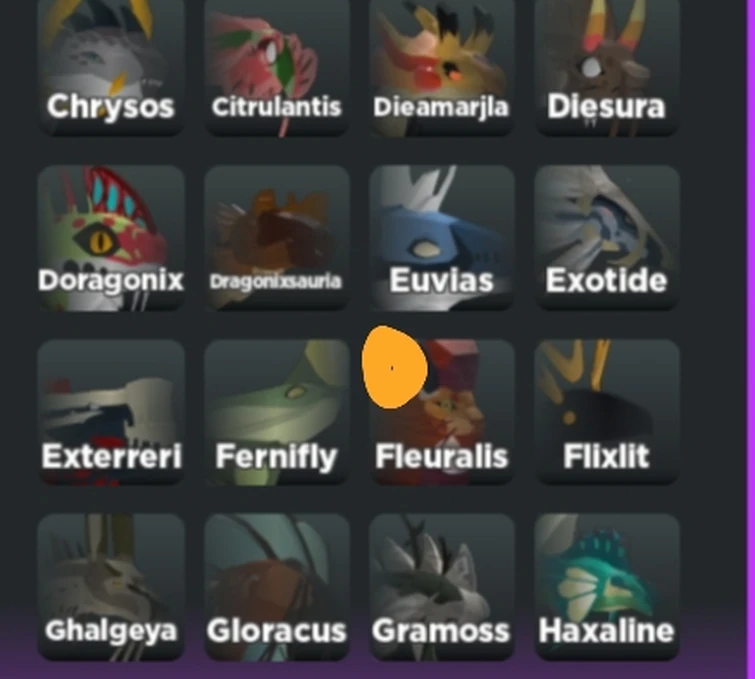The width and height of the screenshot is (755, 679).
Task: Click the Dragonixsauria creature tile
Action: (277, 238)
